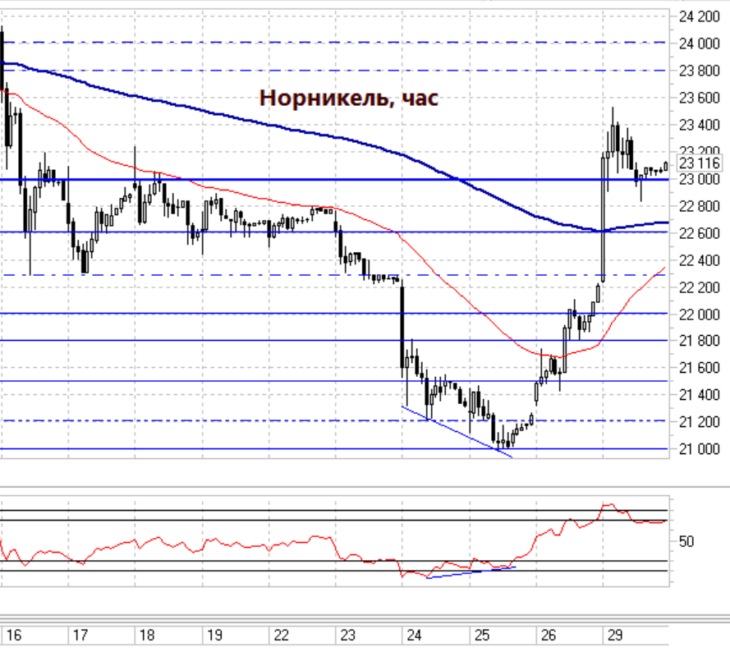
Task: Click the 21 600 price axis label
Action: coord(699,368)
